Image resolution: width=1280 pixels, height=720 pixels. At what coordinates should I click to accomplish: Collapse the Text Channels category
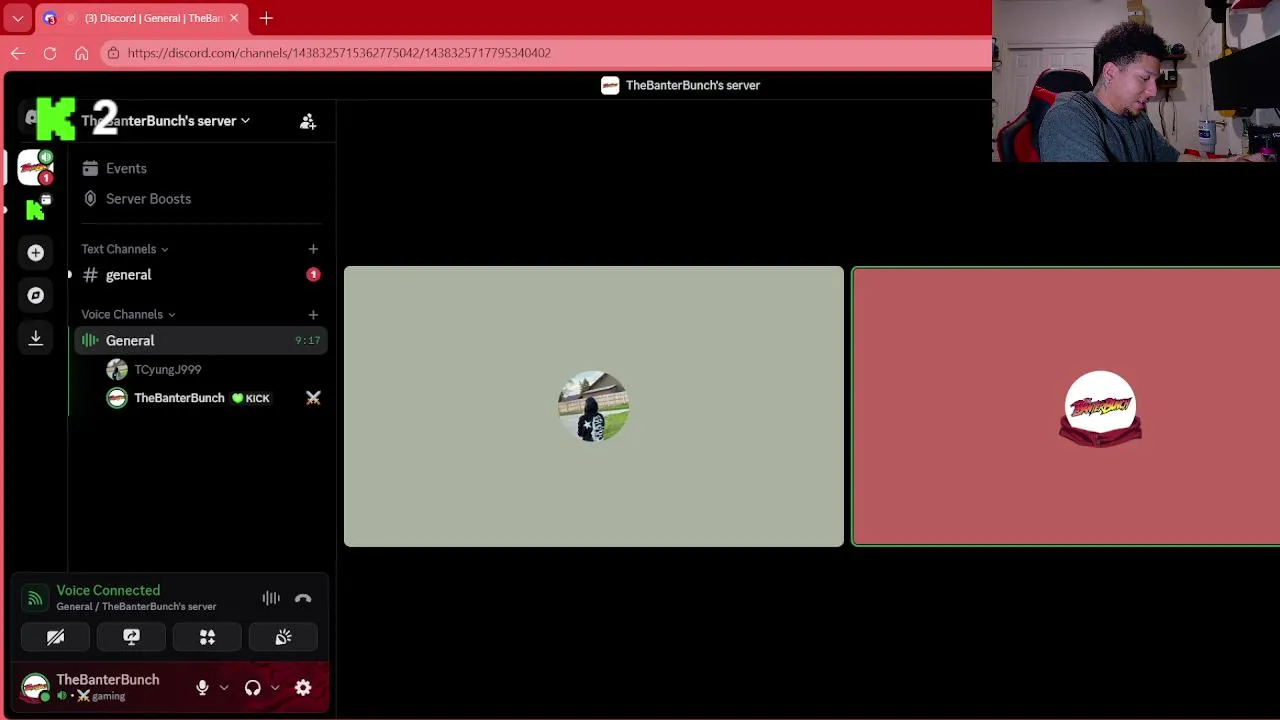[x=125, y=249]
